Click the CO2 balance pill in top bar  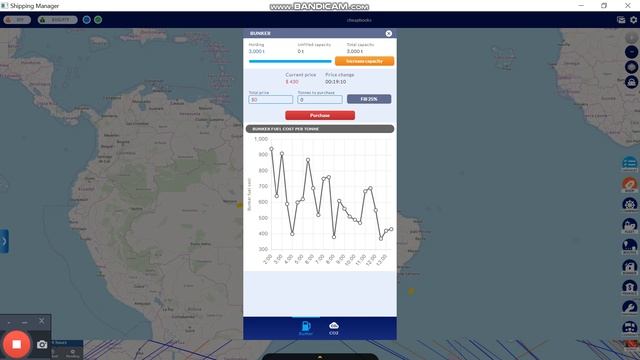[58, 20]
